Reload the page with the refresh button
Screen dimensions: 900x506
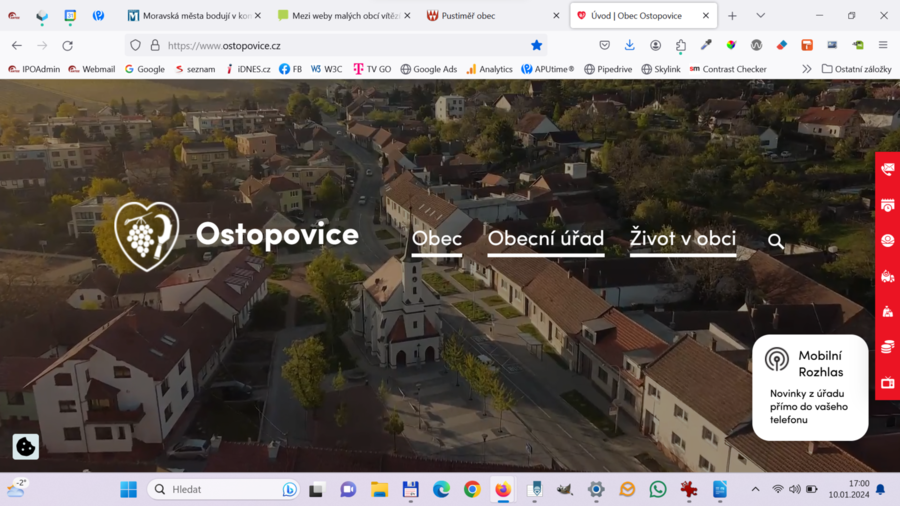(68, 45)
